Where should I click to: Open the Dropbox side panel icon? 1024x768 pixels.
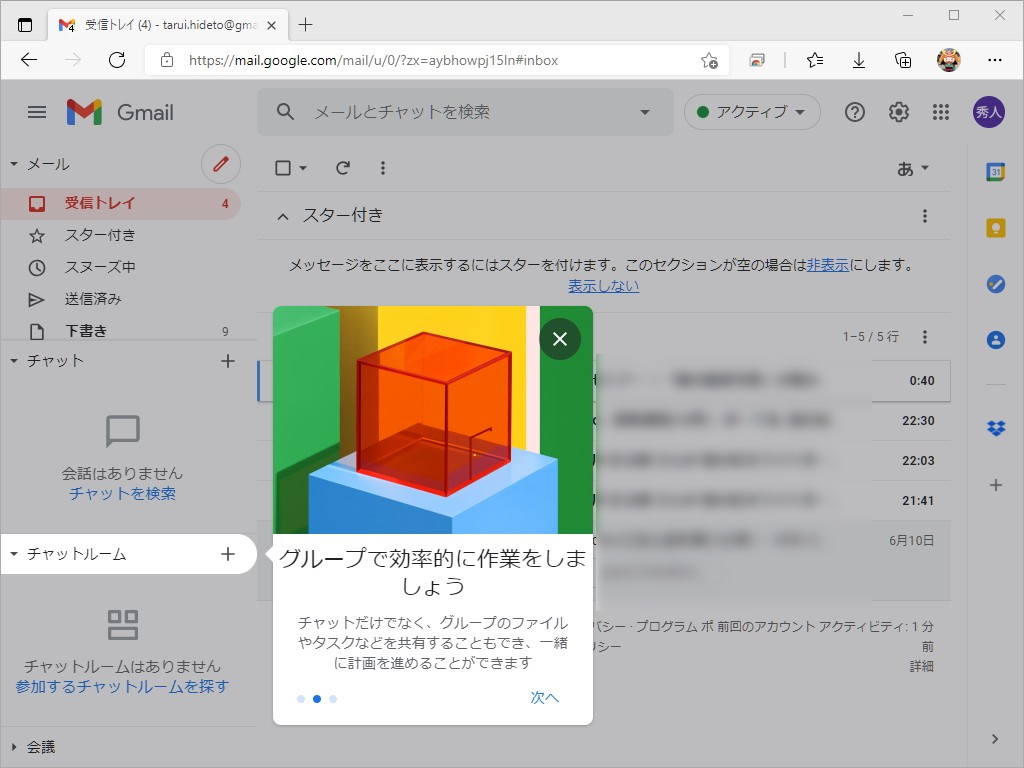pos(995,428)
